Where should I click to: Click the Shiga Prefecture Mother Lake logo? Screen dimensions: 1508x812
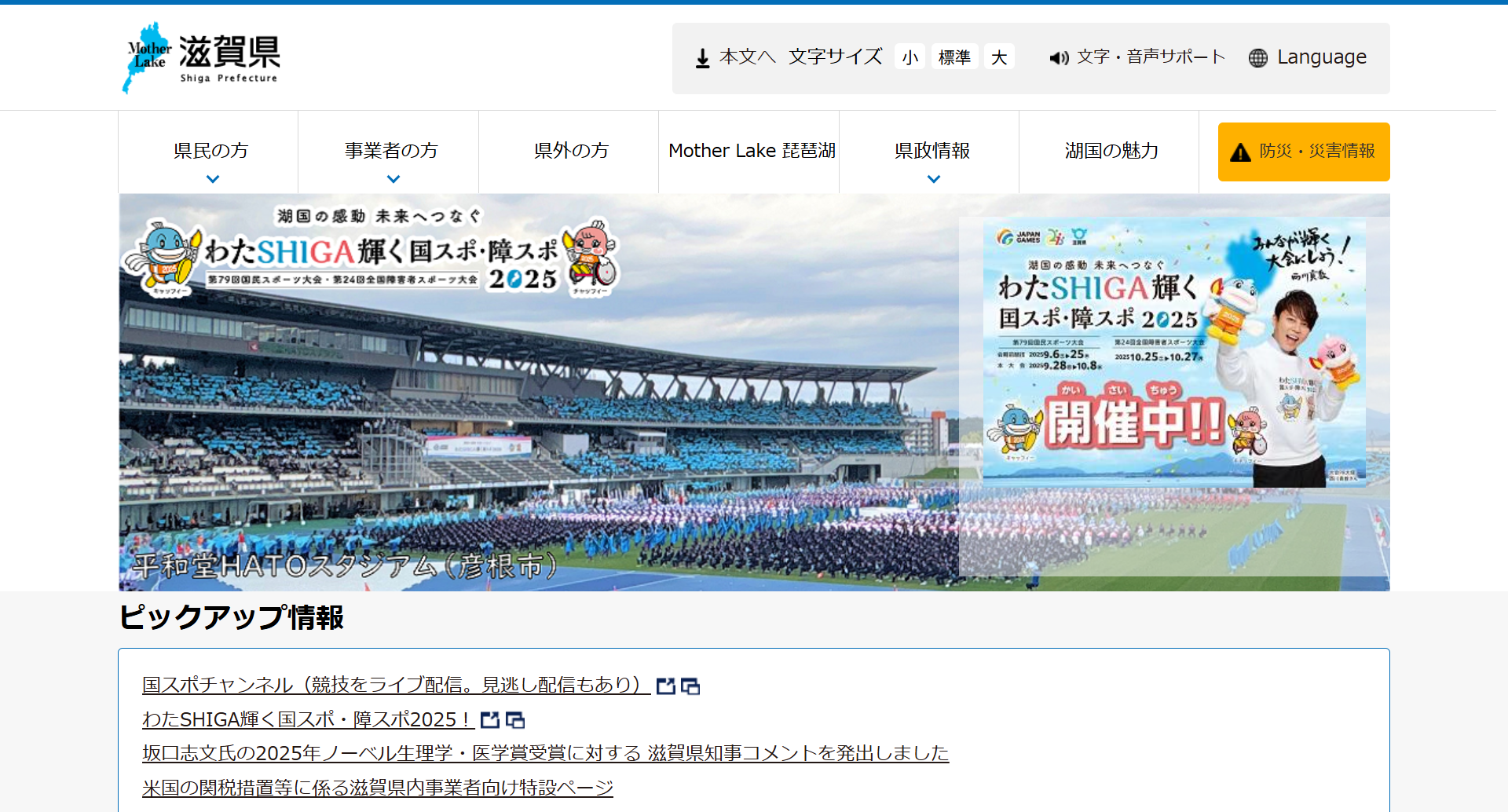[203, 57]
